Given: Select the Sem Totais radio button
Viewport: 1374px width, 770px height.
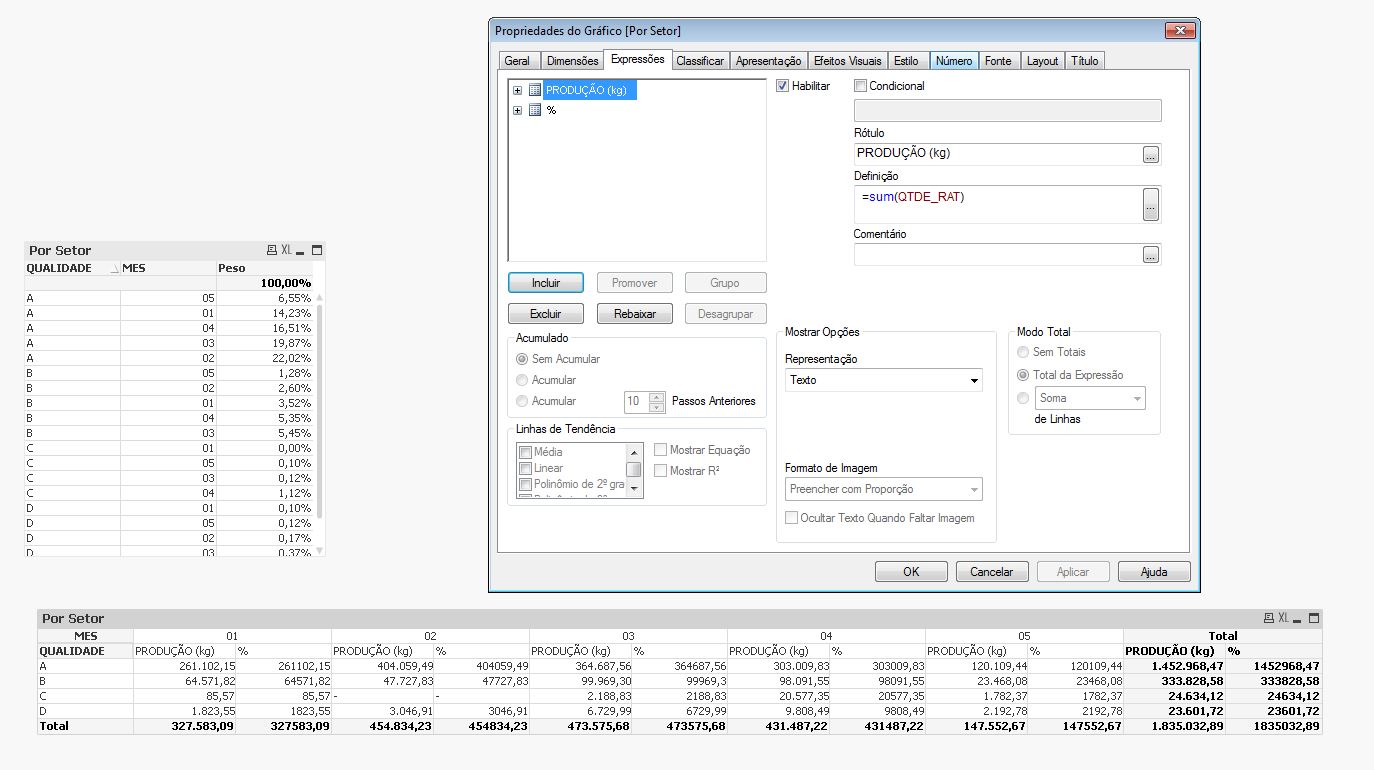Looking at the screenshot, I should point(1023,352).
